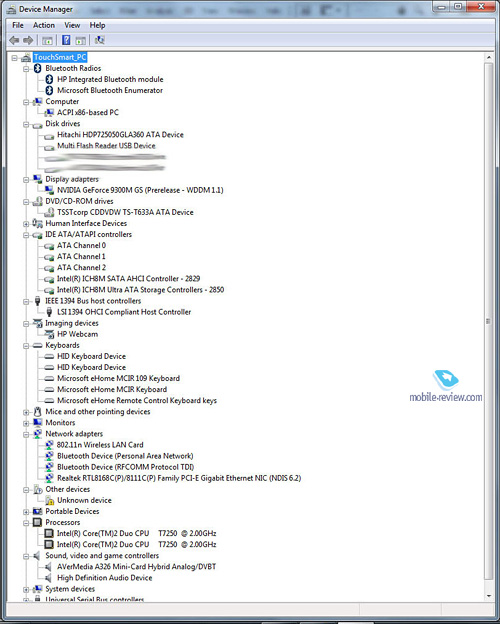Collapse the IDE ATA/ATAPI controllers category
The width and height of the screenshot is (500, 624).
coord(26,235)
